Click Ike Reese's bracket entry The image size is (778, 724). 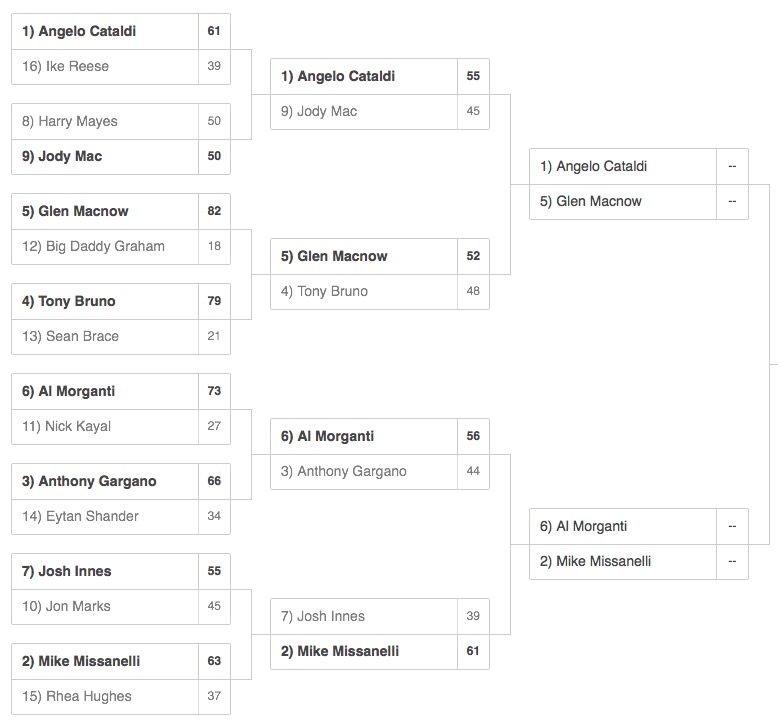[x=121, y=66]
